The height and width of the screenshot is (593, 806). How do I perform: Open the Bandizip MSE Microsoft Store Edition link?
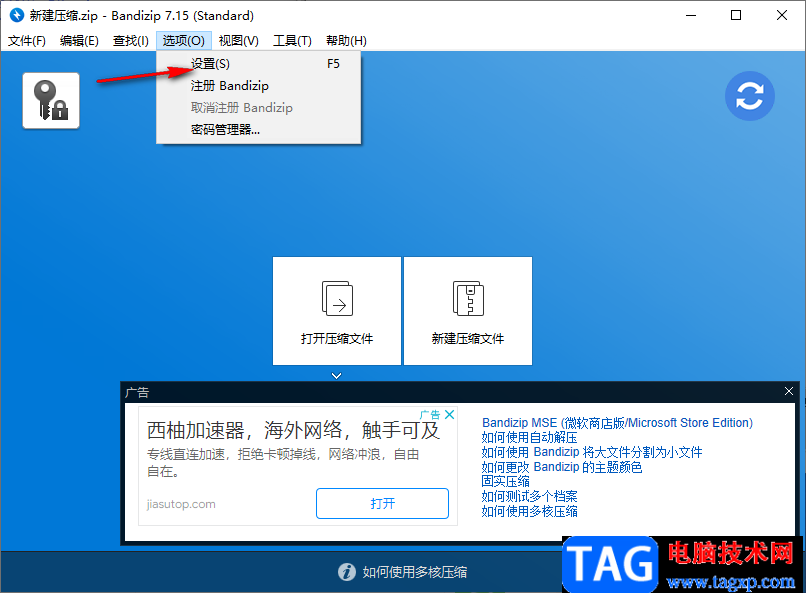[617, 422]
